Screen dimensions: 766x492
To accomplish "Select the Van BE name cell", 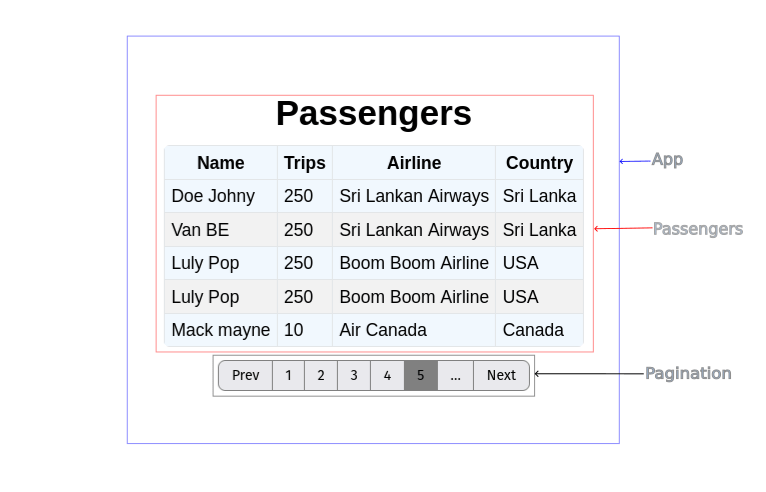I will [x=221, y=230].
